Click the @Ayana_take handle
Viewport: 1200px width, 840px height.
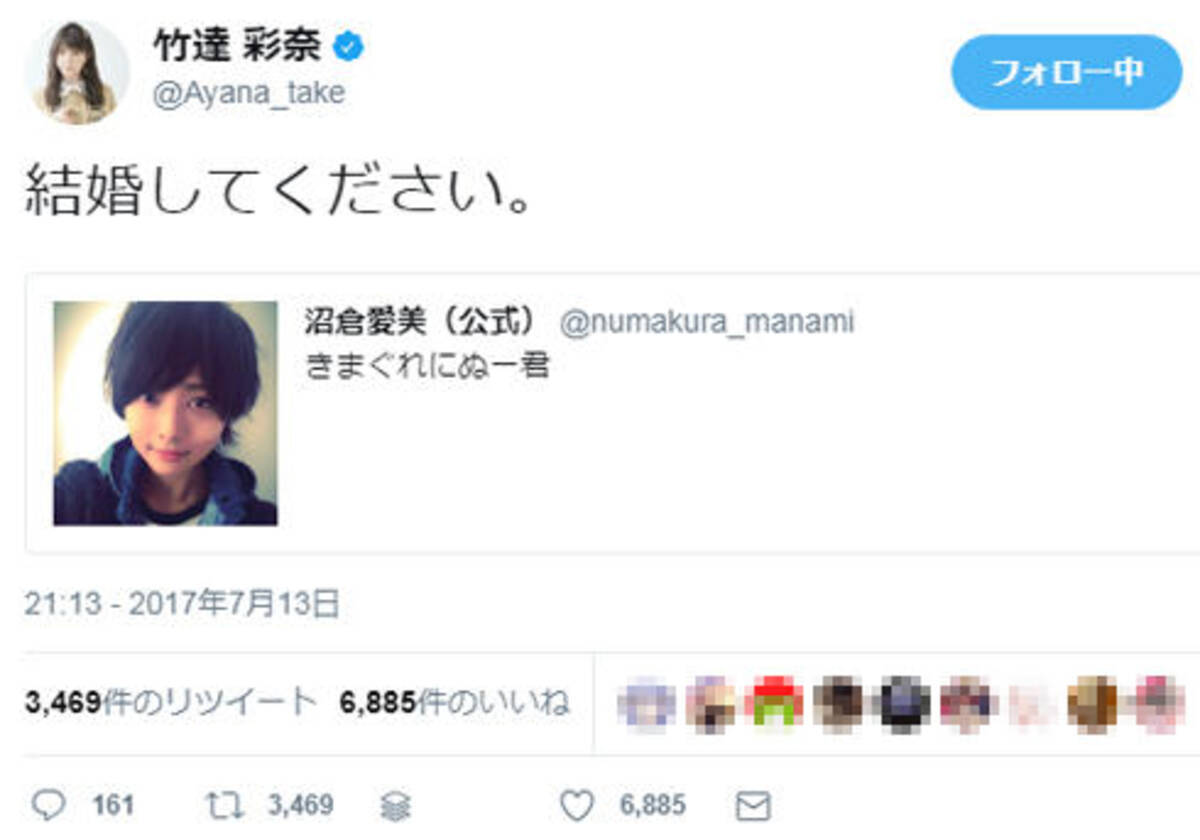point(249,94)
